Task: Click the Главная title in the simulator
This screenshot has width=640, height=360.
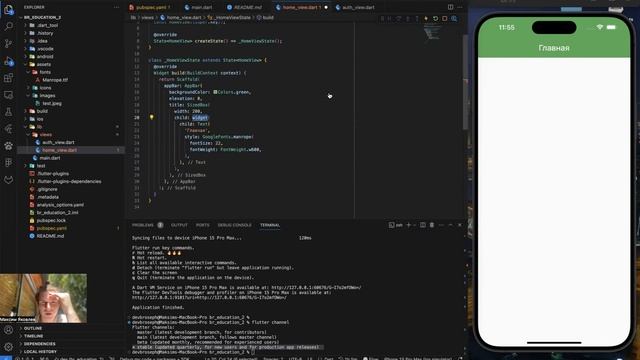Action: (554, 48)
